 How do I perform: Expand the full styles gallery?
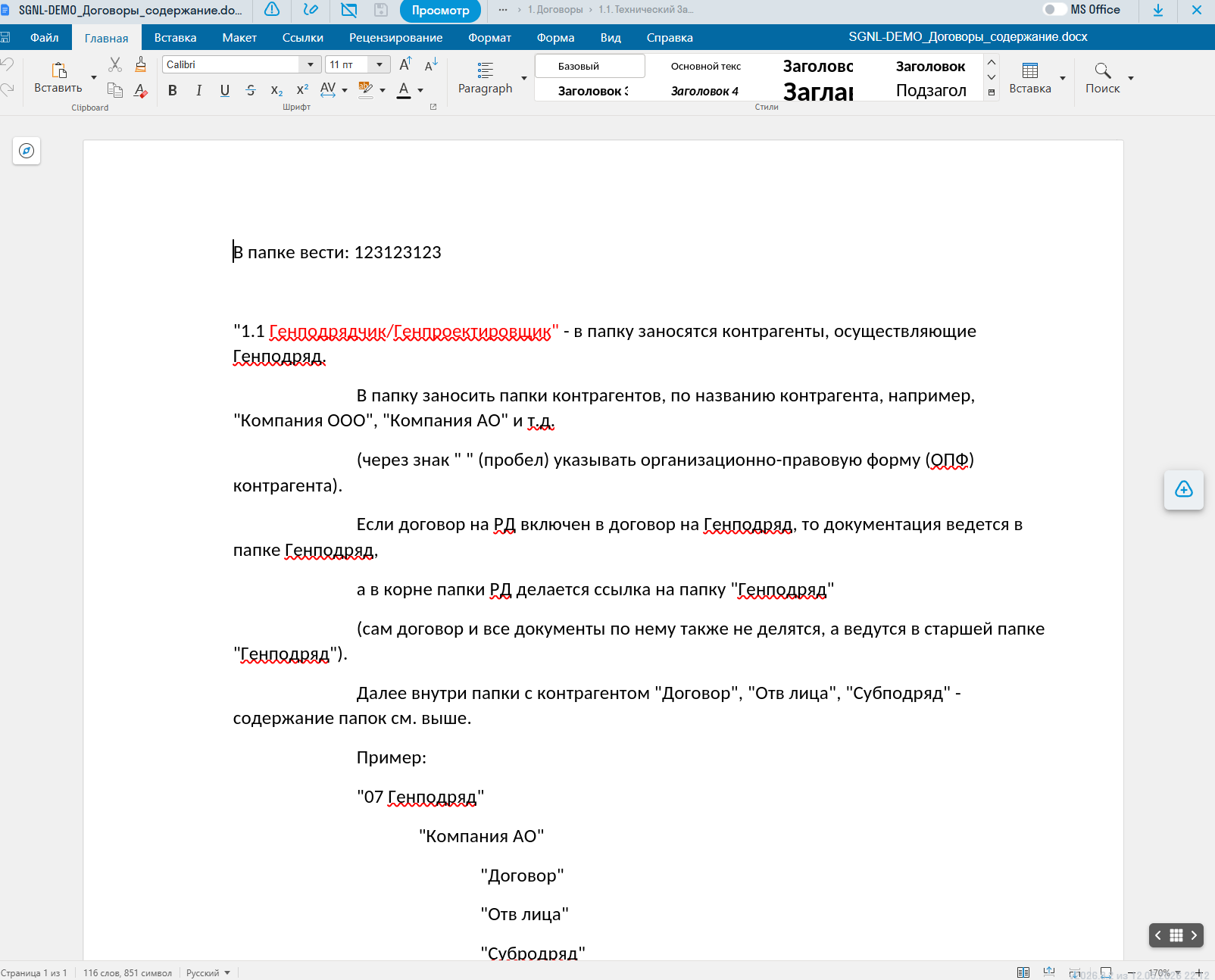coord(992,92)
